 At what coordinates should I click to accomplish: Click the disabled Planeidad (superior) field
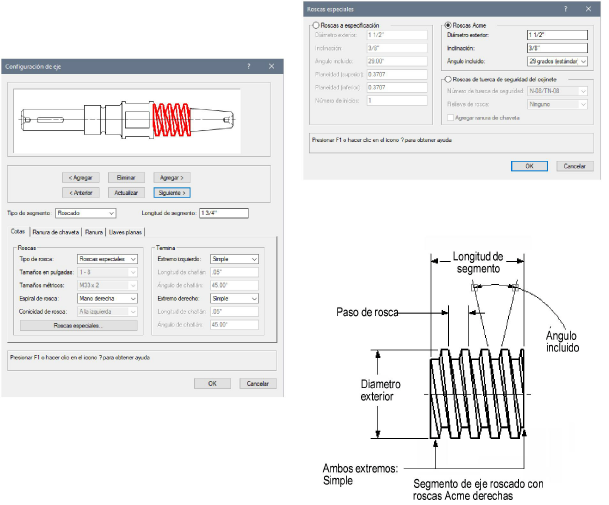397,74
